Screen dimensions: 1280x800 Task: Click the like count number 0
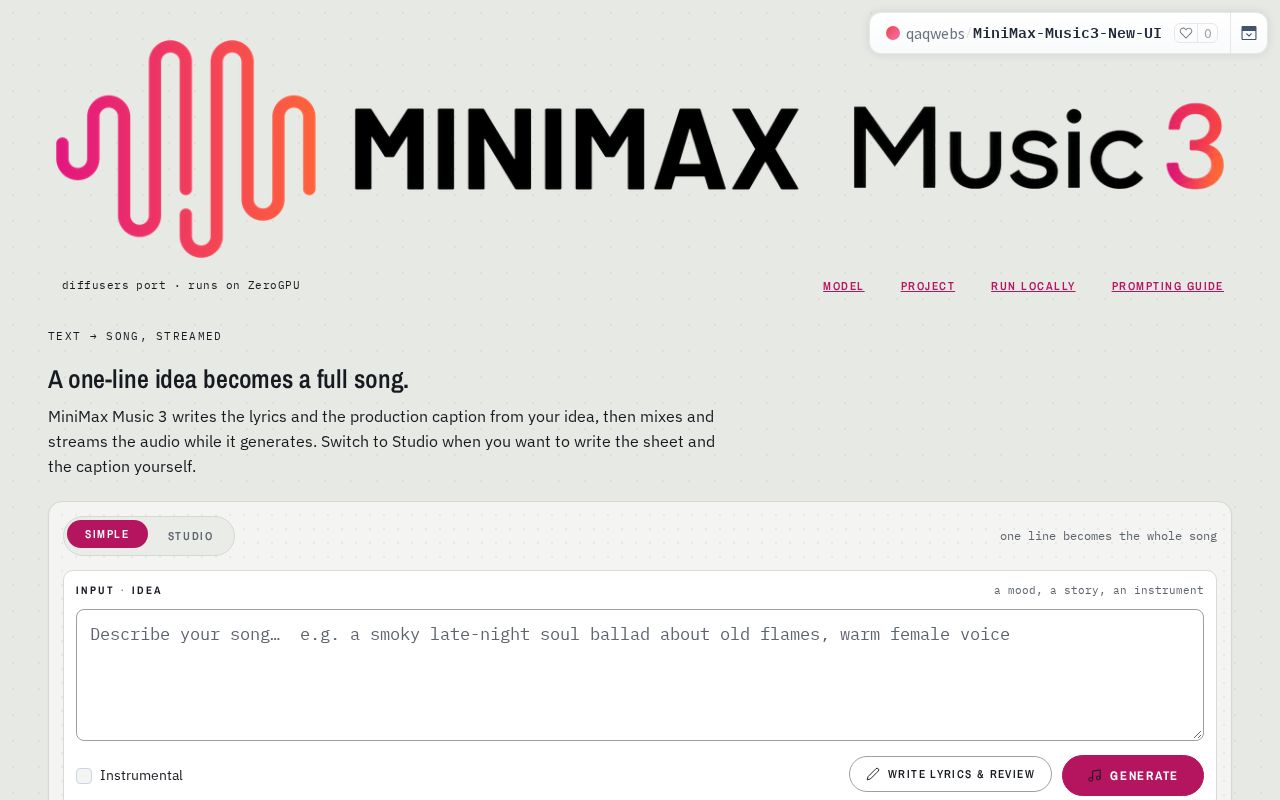click(x=1207, y=33)
